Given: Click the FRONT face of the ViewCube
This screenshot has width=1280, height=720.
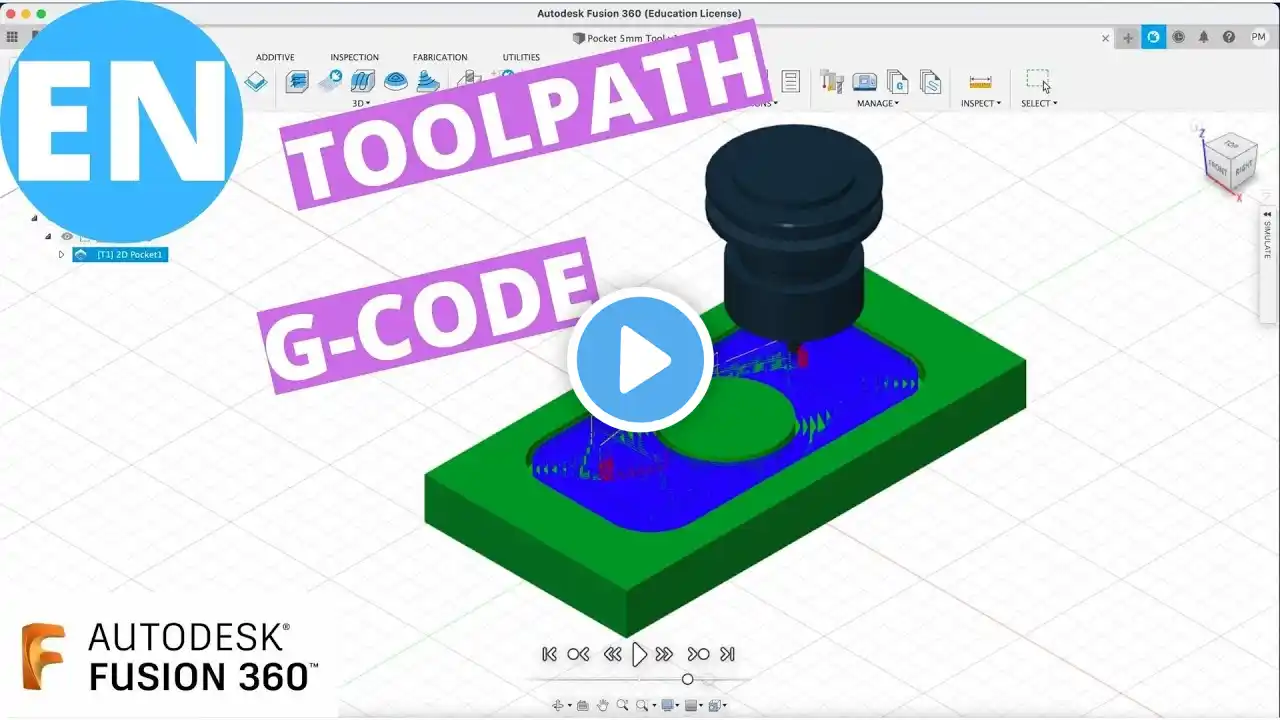Looking at the screenshot, I should pos(1217,170).
